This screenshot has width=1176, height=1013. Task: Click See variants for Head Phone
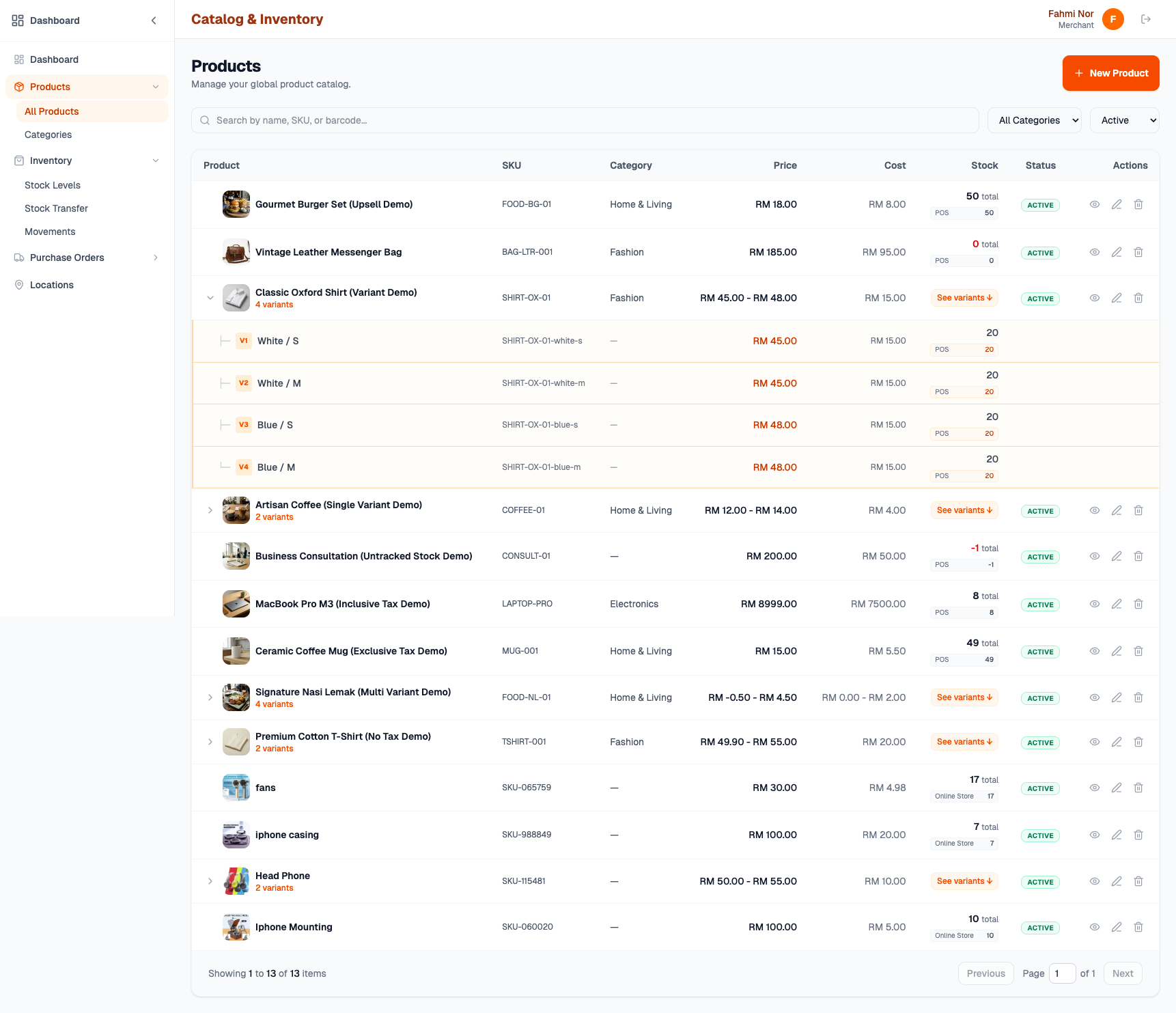click(964, 881)
